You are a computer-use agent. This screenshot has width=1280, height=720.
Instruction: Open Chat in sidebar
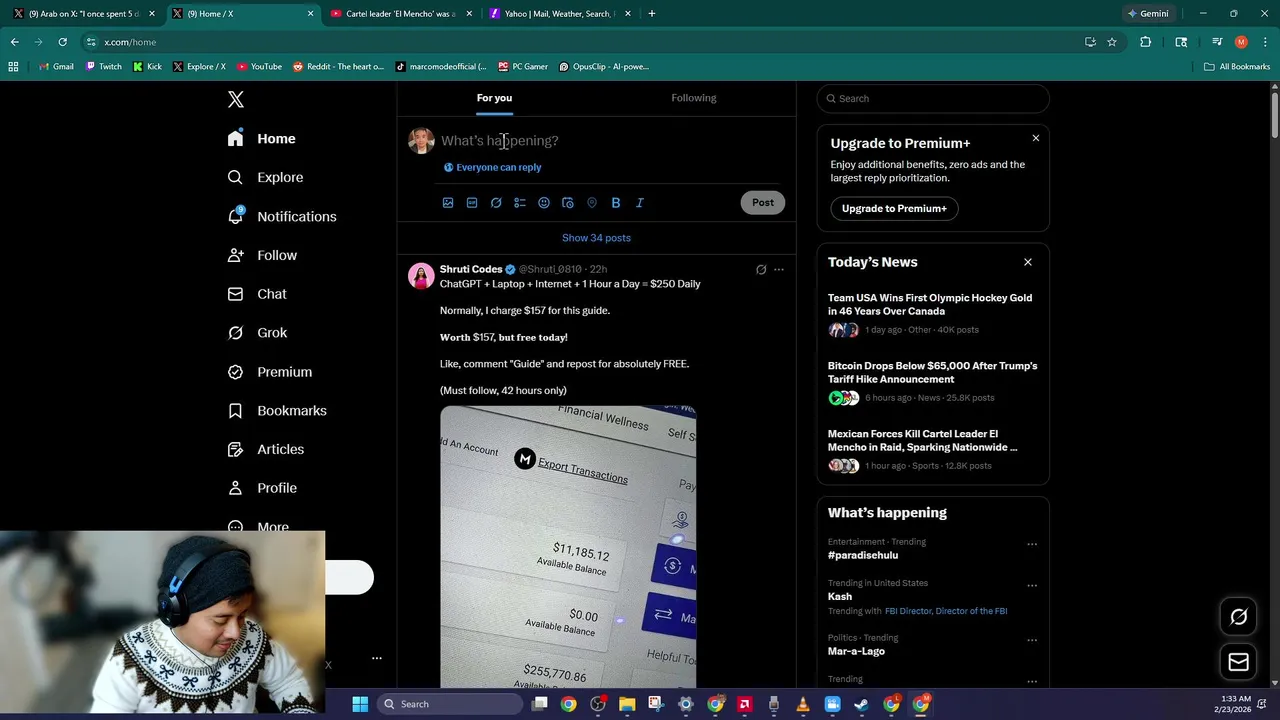point(258,294)
